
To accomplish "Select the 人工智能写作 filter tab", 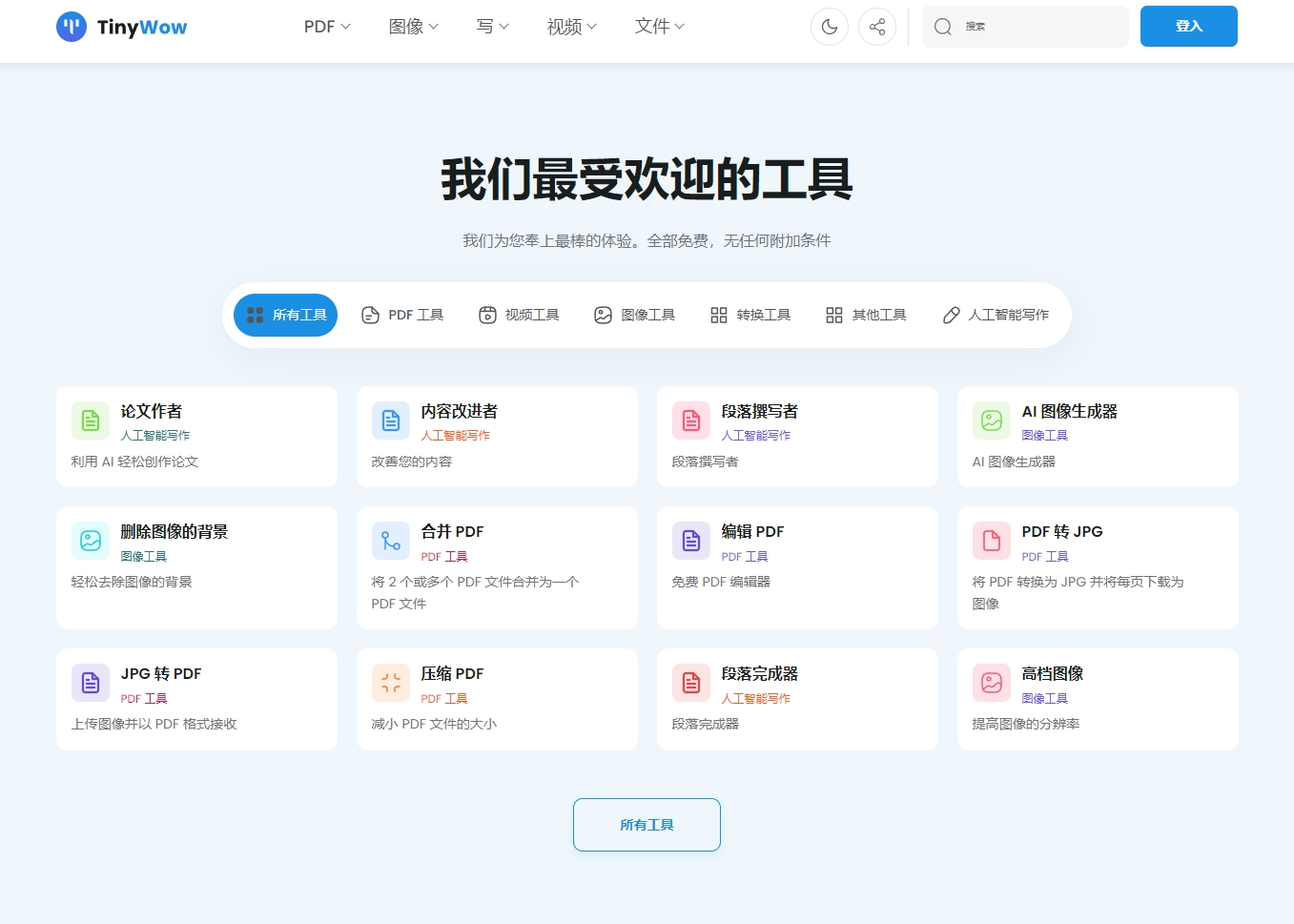I will point(996,315).
